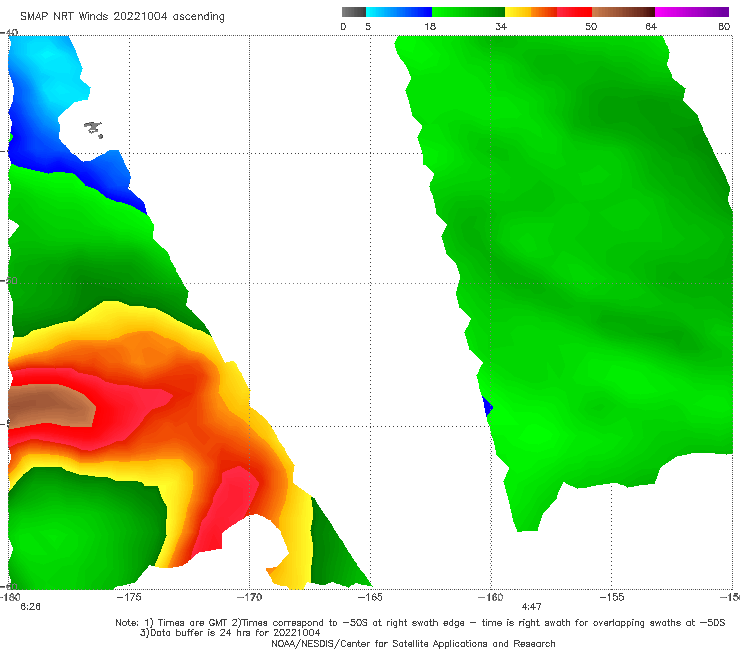This screenshot has height=650, width=740.
Task: Click the swath time '6:26'
Action: [30, 607]
